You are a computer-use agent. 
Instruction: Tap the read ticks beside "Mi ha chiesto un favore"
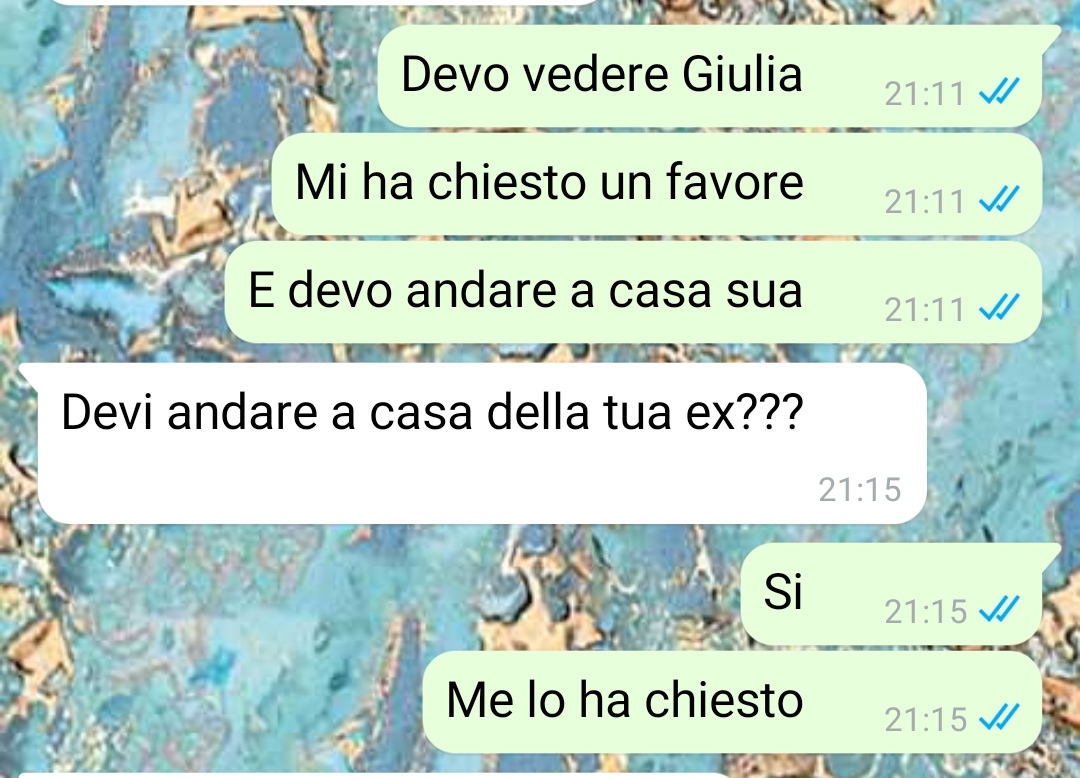[x=999, y=199]
